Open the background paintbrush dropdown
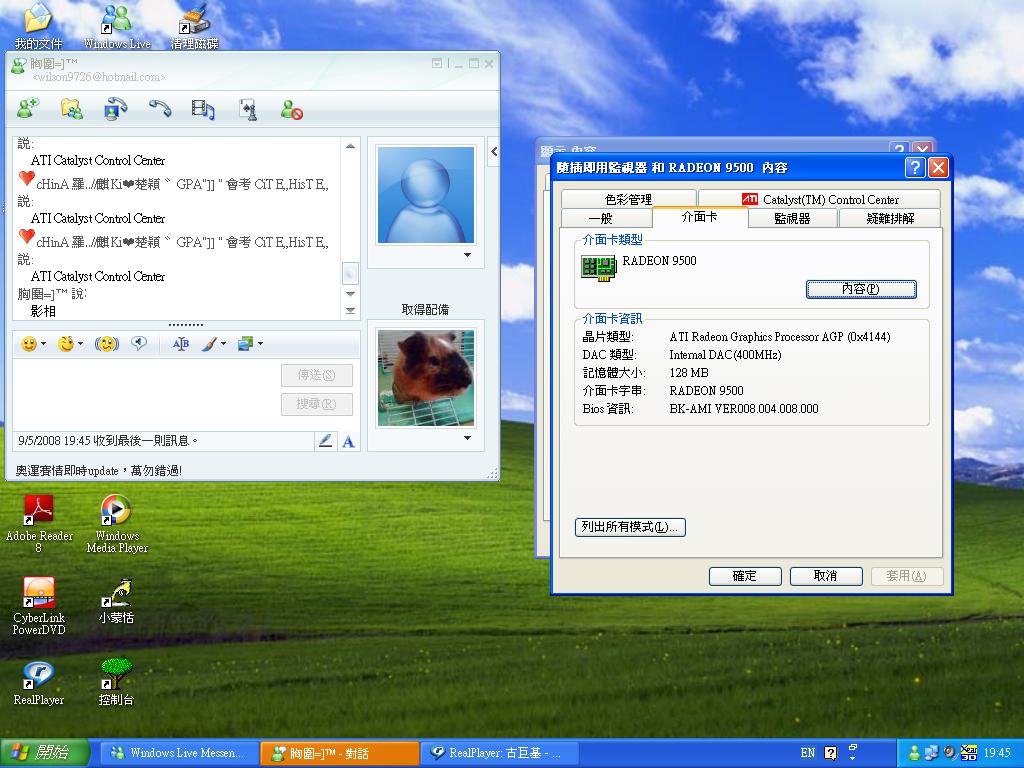The height and width of the screenshot is (768, 1024). [223, 344]
